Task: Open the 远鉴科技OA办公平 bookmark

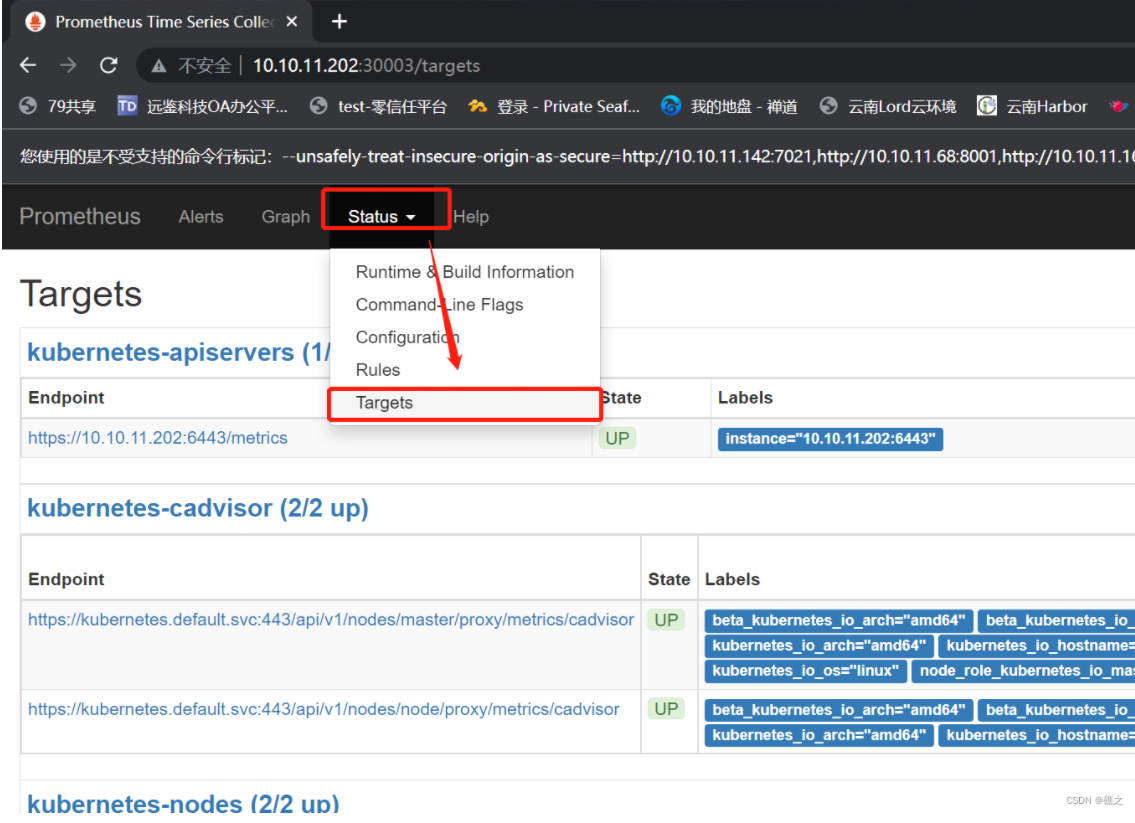Action: 203,106
